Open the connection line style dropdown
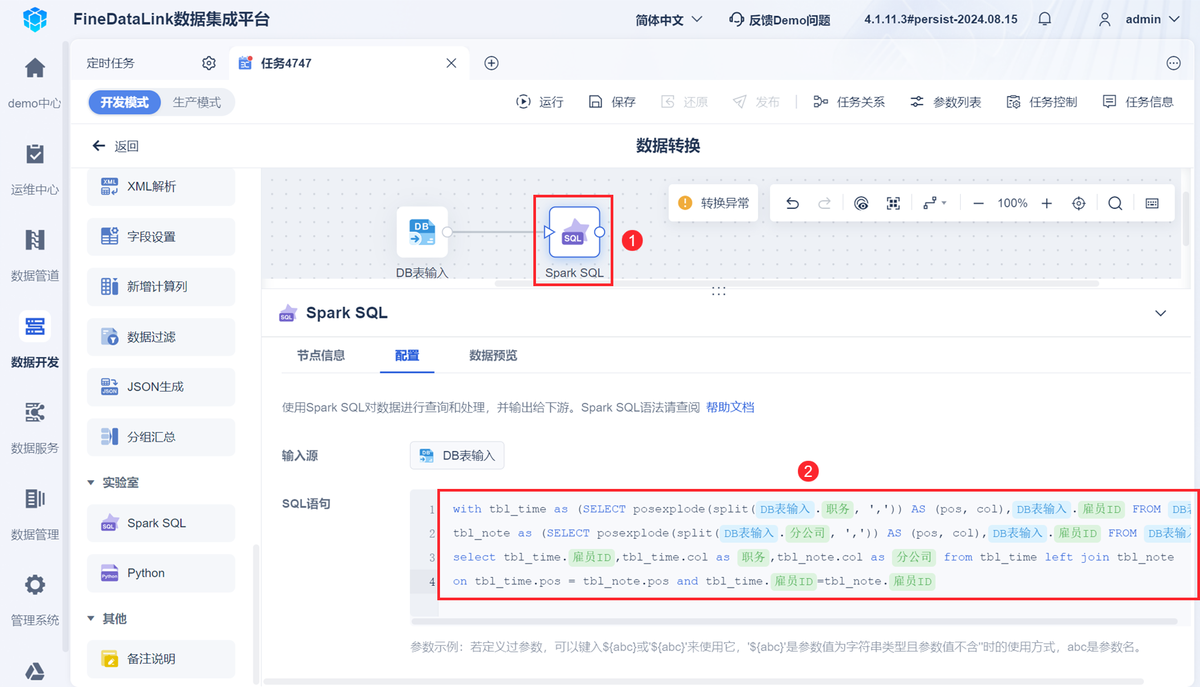Image resolution: width=1200 pixels, height=687 pixels. [x=935, y=203]
